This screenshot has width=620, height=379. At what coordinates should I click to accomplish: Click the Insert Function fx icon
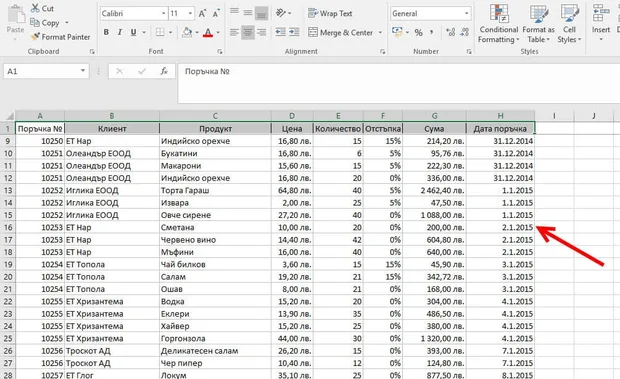click(x=164, y=71)
